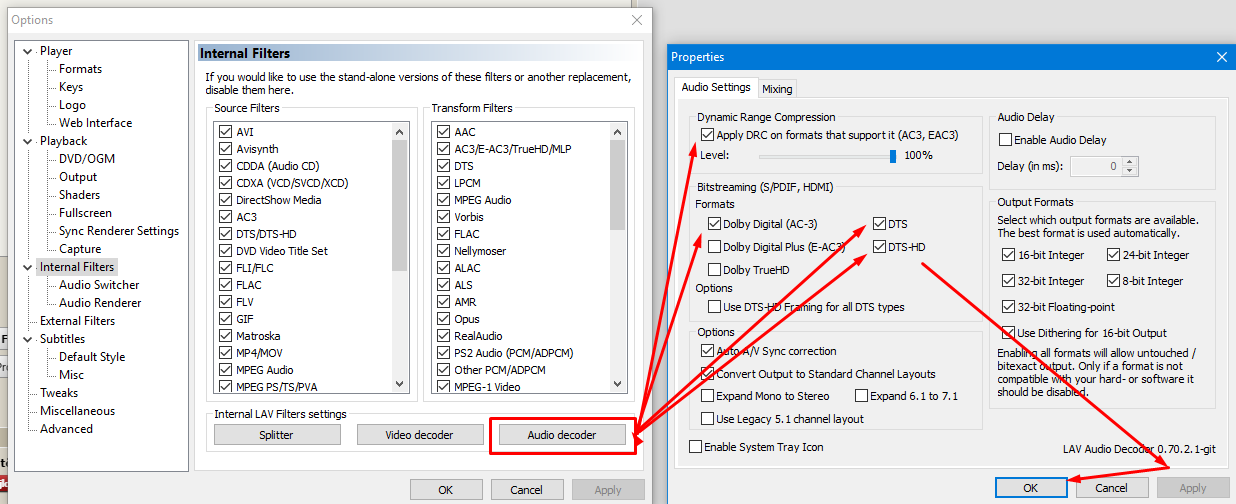This screenshot has width=1236, height=504.
Task: Select Audio Switcher in the tree
Action: (99, 285)
